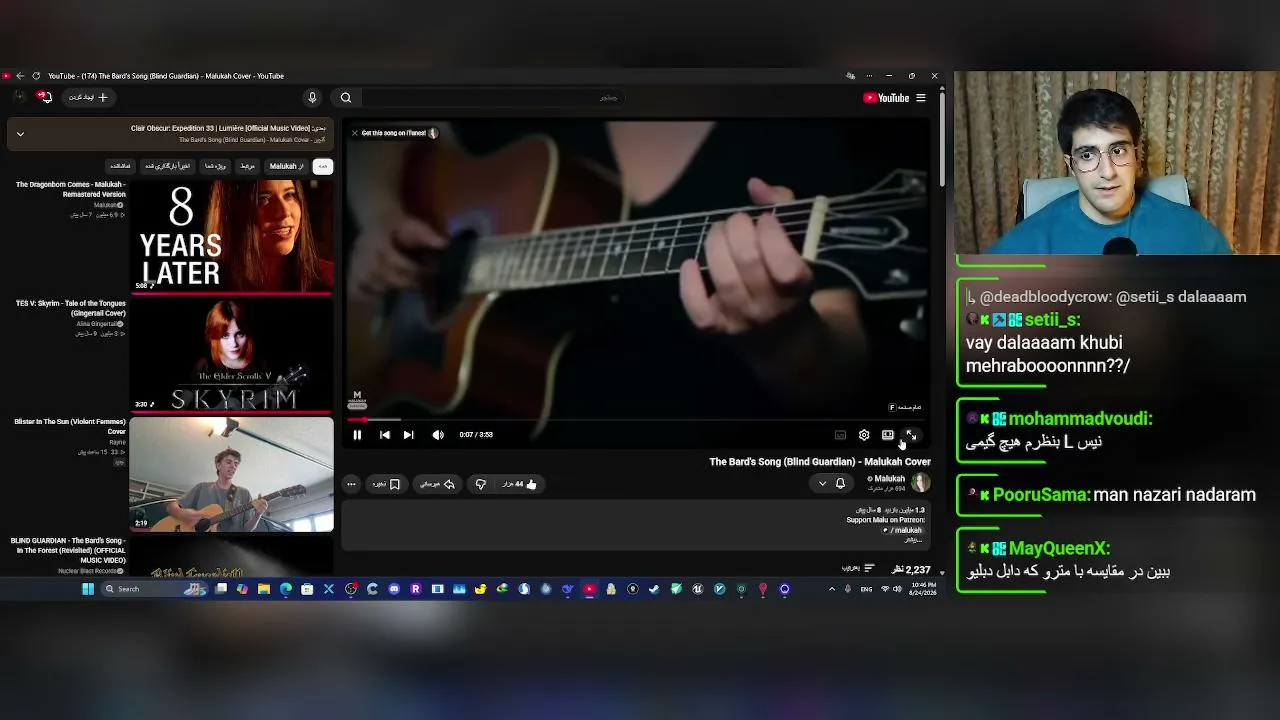Open Discord from taskbar

point(394,589)
